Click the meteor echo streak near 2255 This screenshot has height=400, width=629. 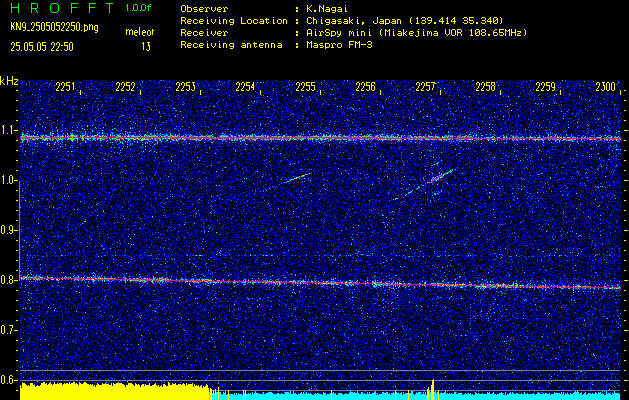pos(297,178)
